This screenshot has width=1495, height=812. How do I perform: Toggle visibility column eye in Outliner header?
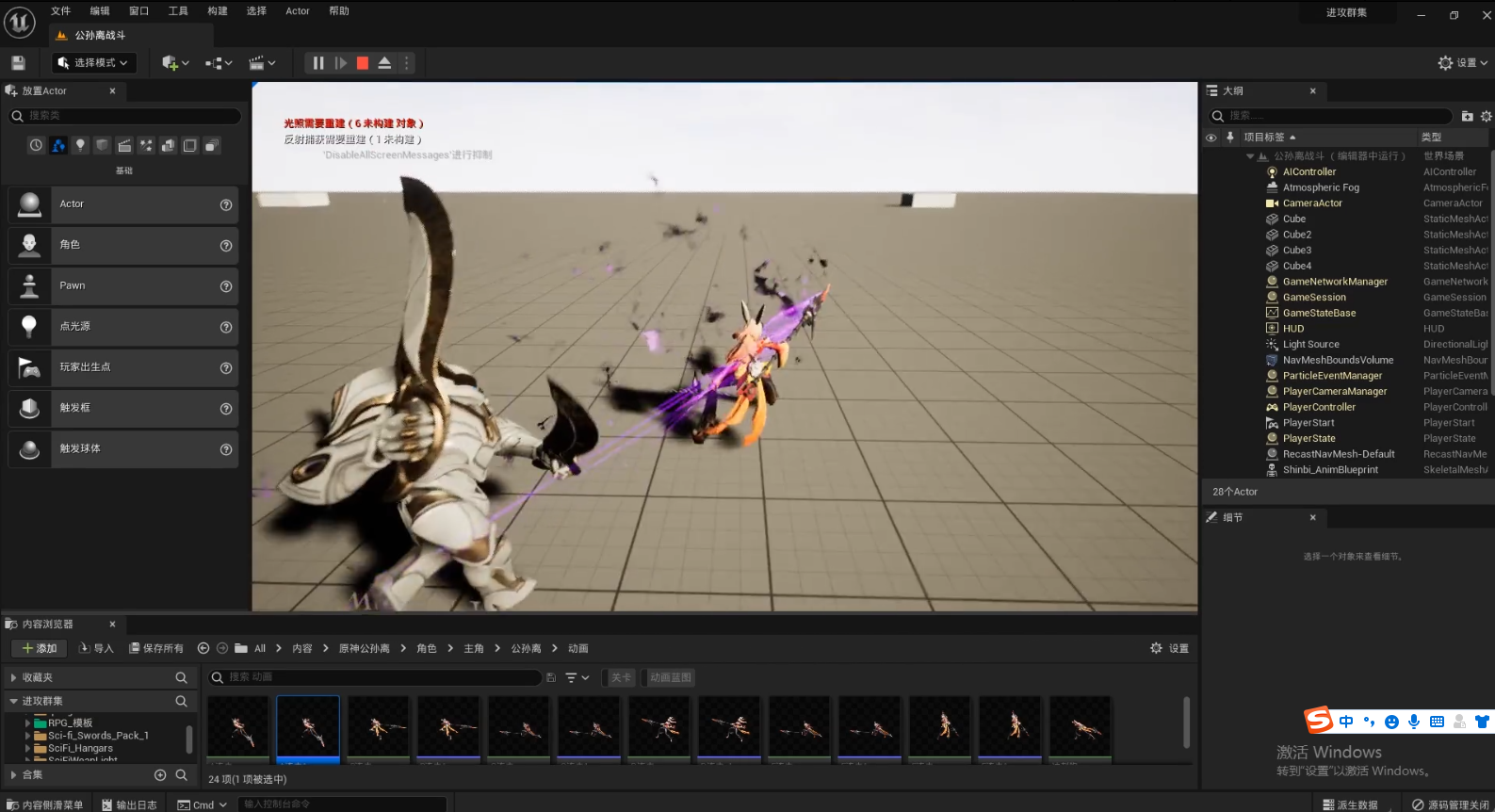pos(1211,138)
